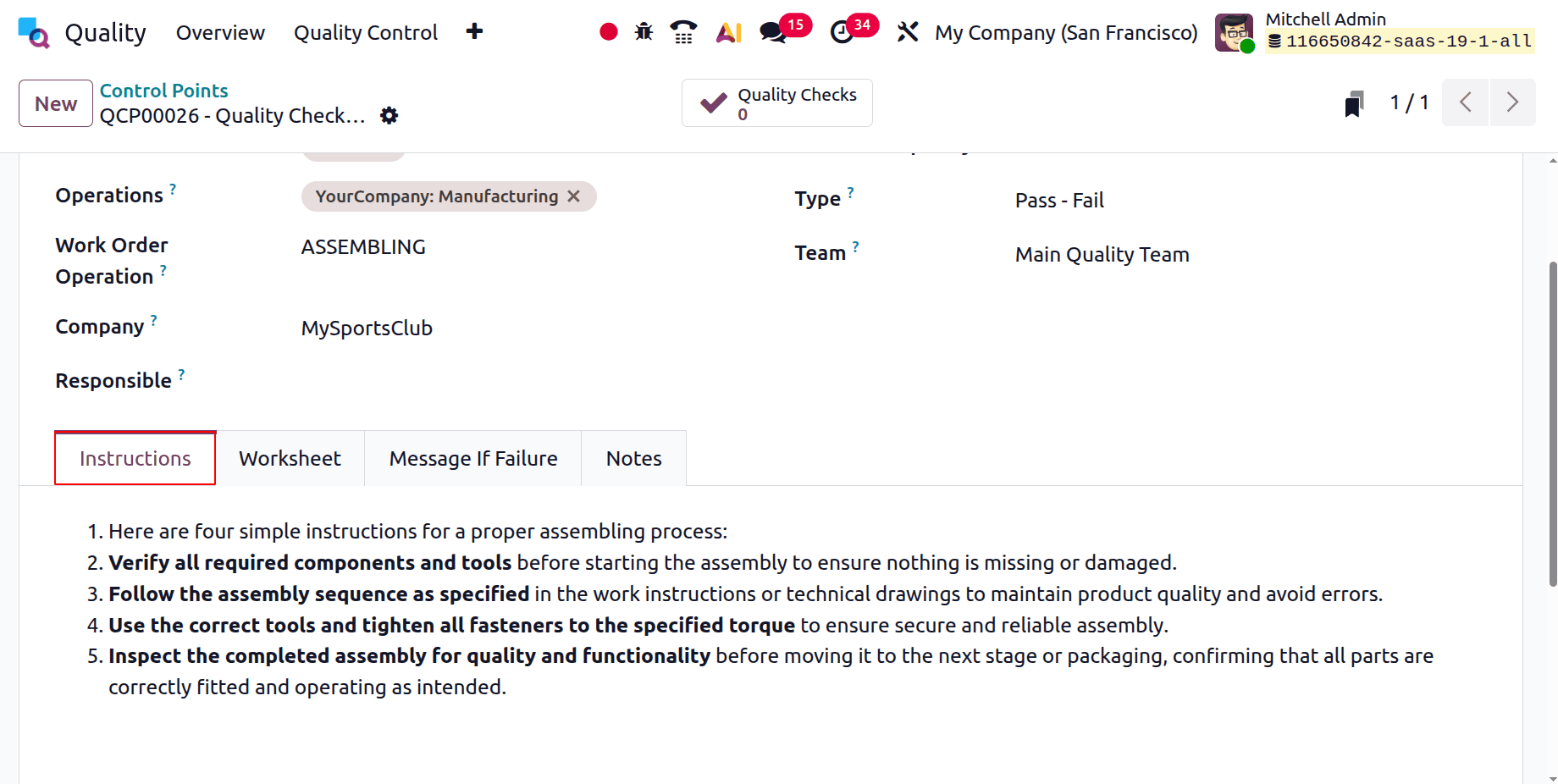Show the help tooltip for Work Order Operation
The width and height of the screenshot is (1558, 784).
163,270
